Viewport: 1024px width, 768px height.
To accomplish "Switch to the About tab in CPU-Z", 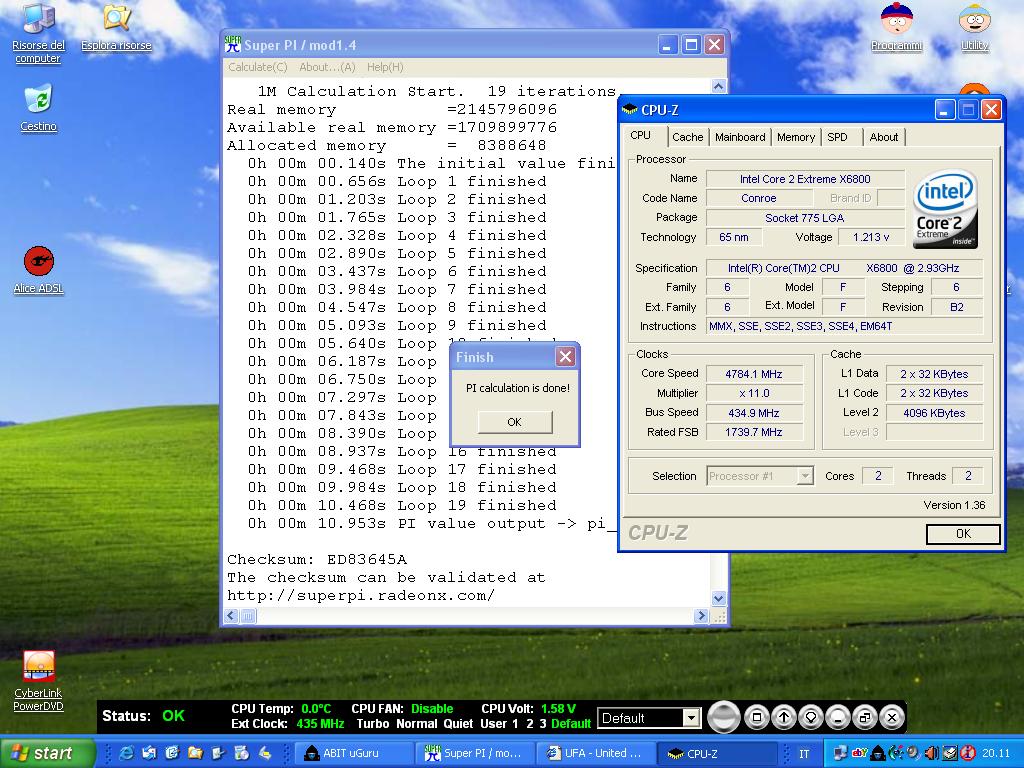I will click(884, 137).
